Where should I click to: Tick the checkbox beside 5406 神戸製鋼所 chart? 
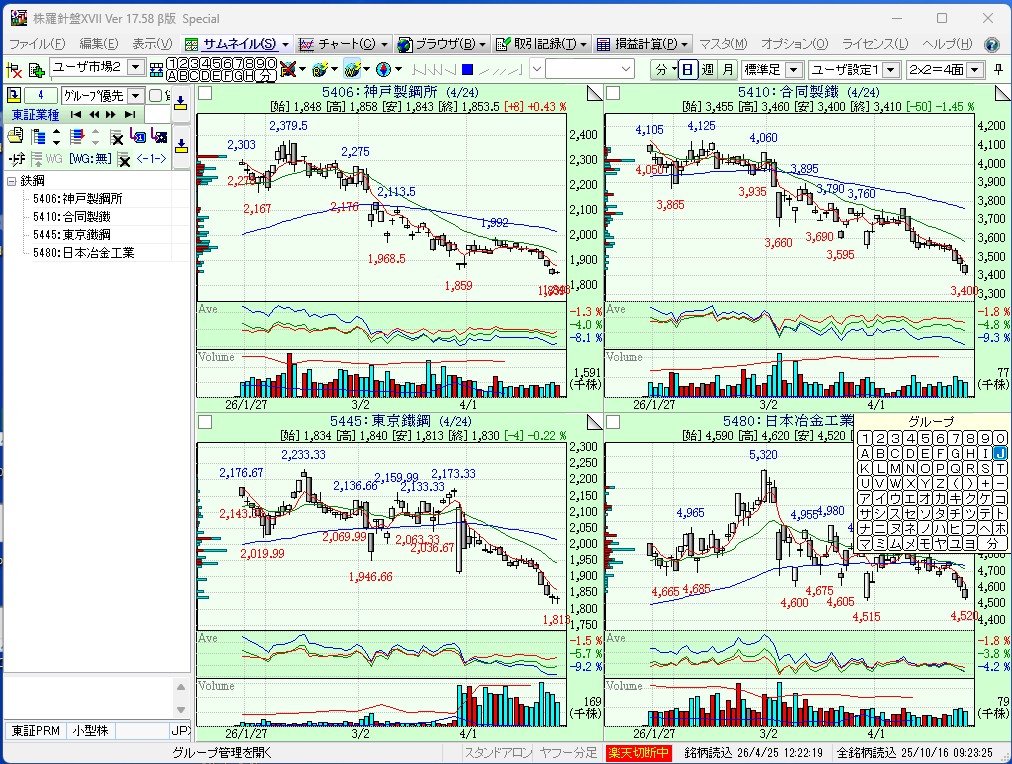pyautogui.click(x=205, y=93)
